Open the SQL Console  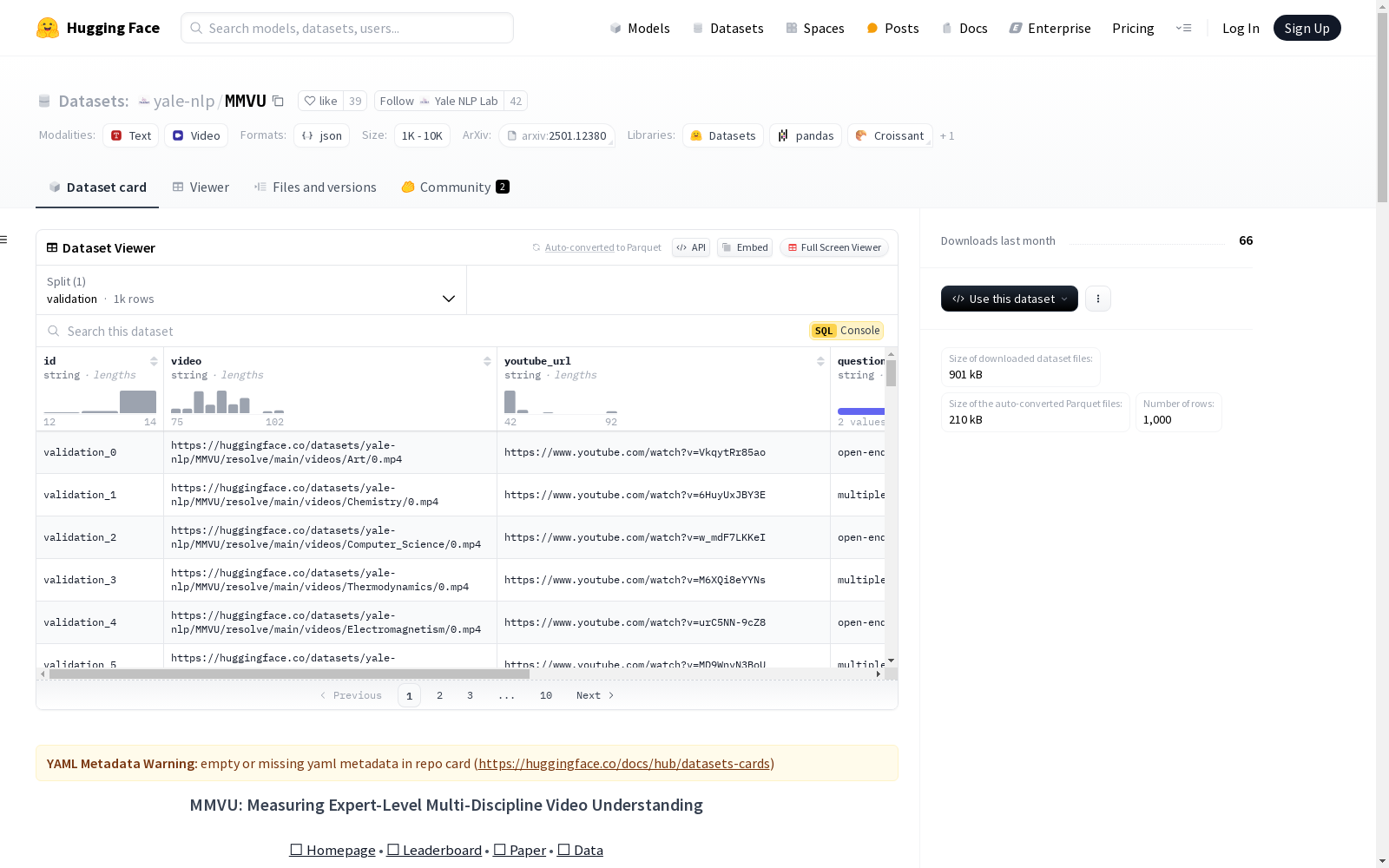(846, 331)
